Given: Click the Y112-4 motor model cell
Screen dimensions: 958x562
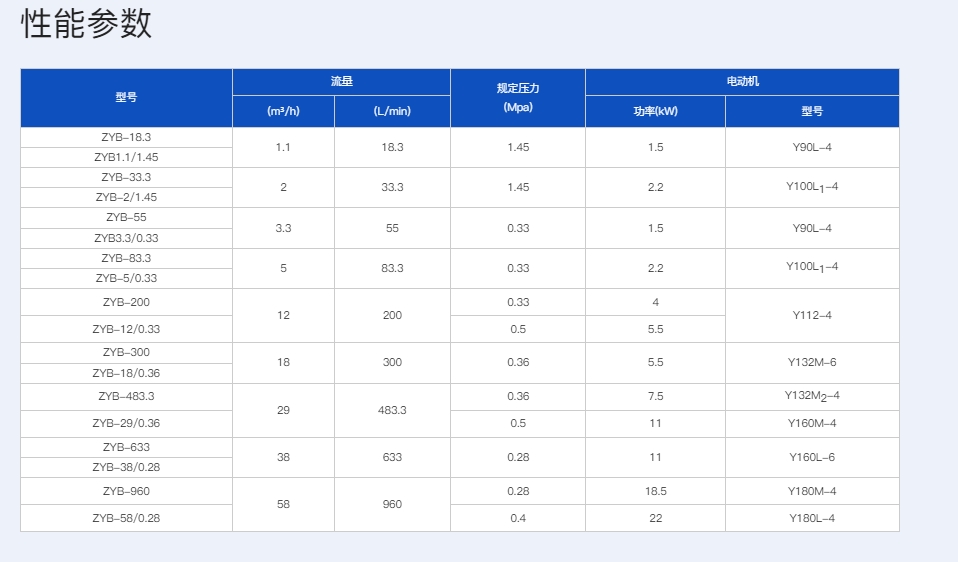Looking at the screenshot, I should click(x=812, y=315).
